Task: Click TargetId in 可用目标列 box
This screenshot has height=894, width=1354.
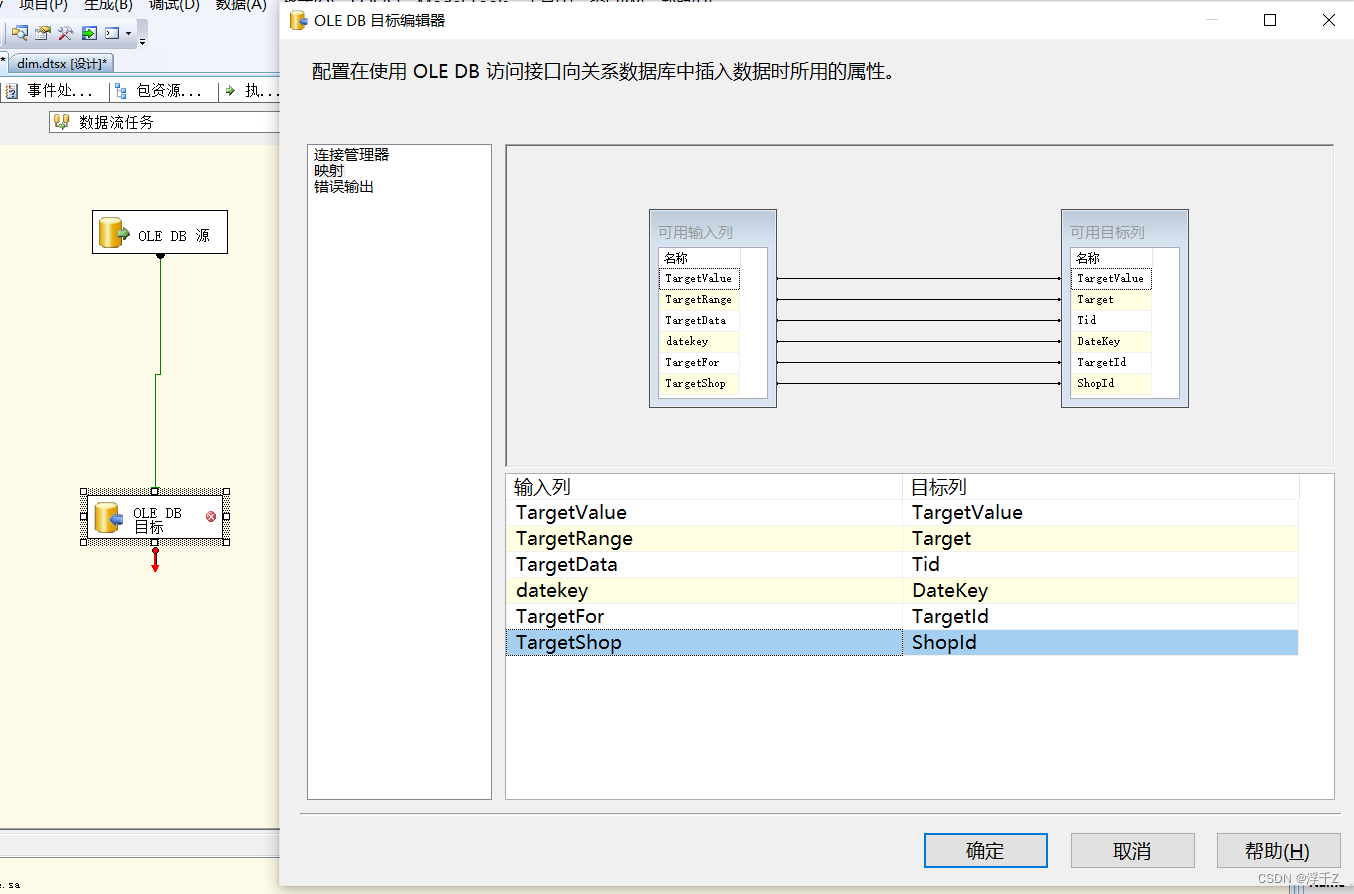Action: pos(1111,363)
